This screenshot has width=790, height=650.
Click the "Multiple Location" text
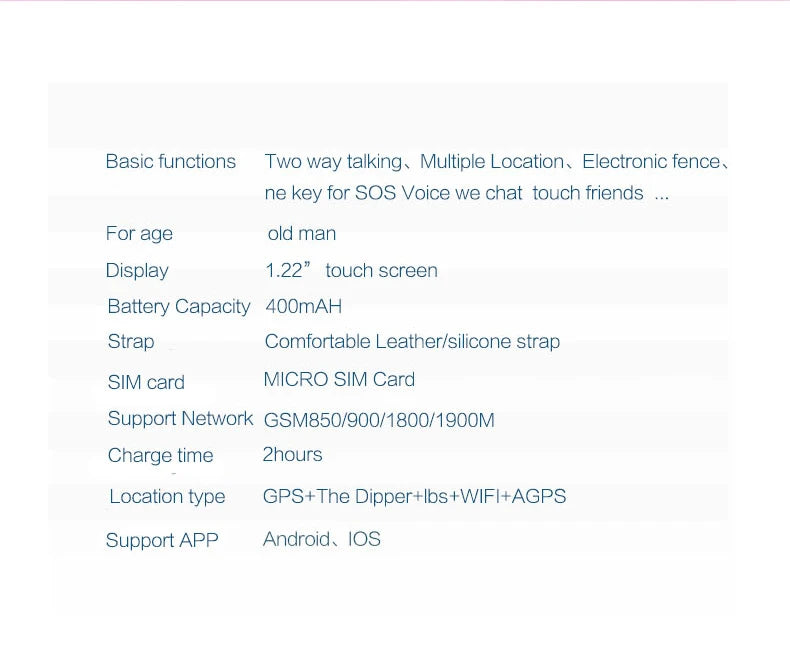[x=492, y=162]
